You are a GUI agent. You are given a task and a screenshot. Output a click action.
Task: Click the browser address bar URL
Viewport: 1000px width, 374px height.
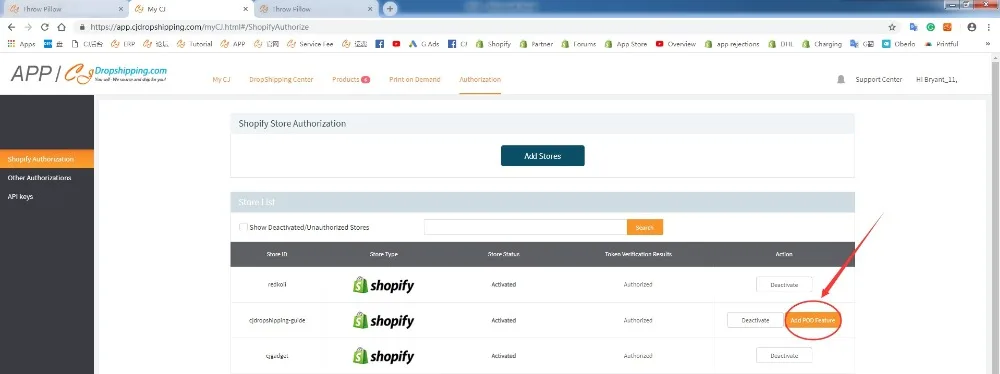[200, 27]
